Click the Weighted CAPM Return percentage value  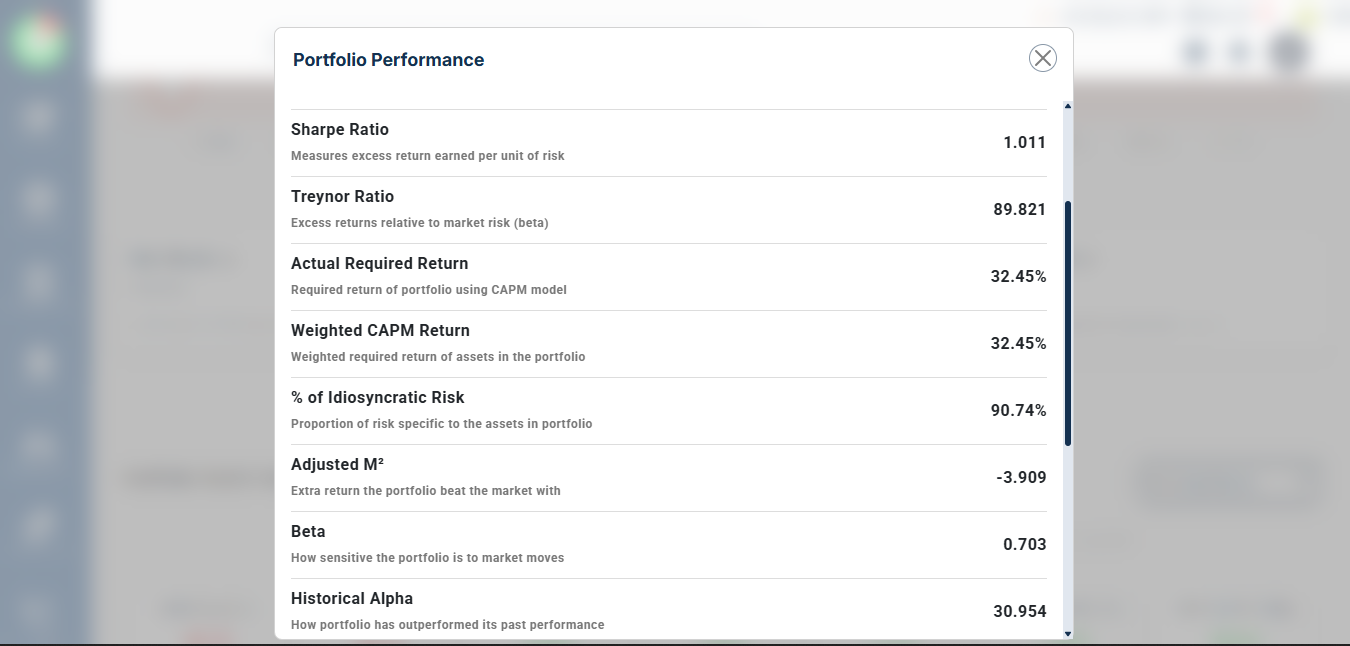click(x=1018, y=344)
